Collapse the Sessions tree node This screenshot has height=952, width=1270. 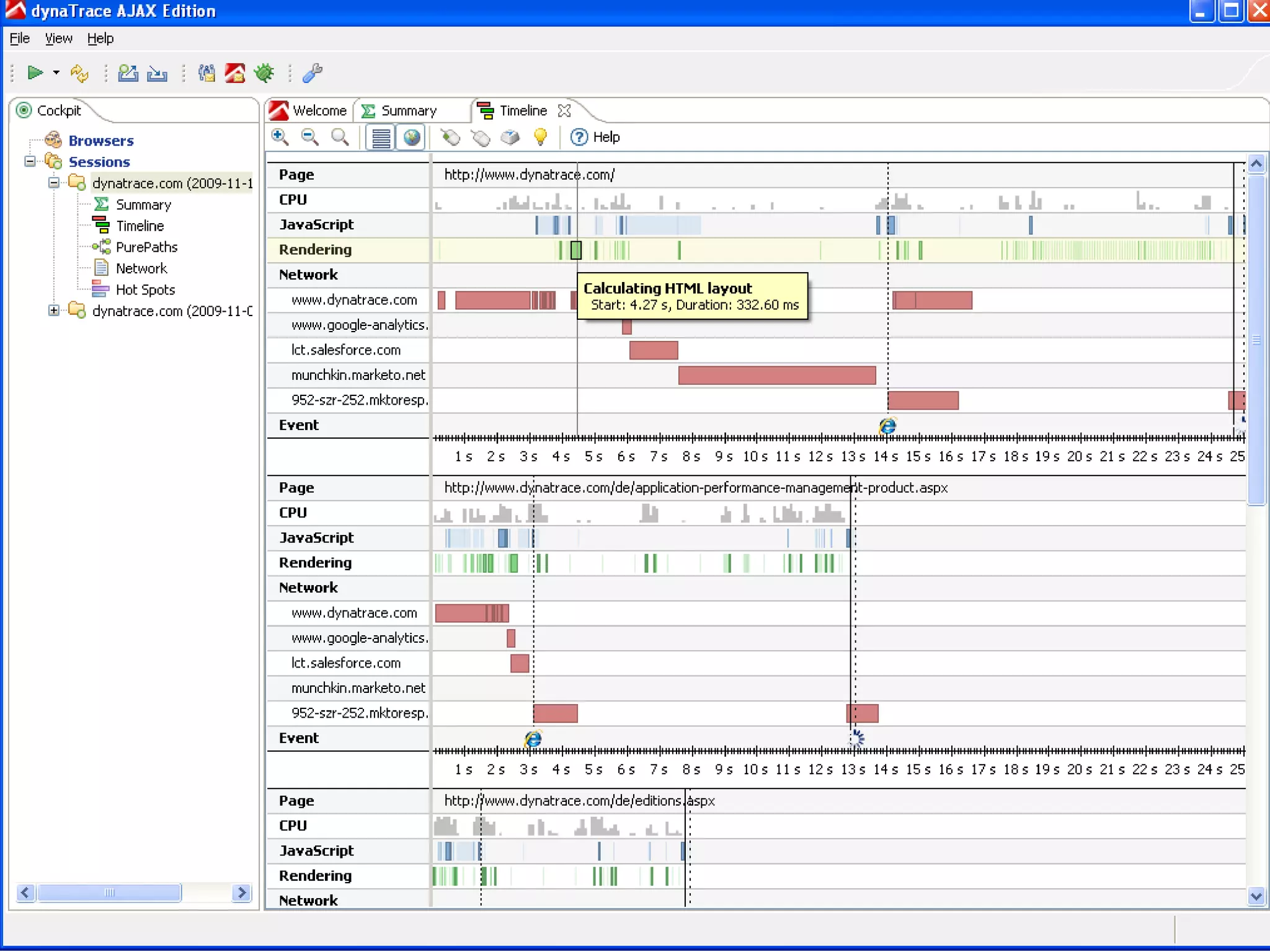30,162
